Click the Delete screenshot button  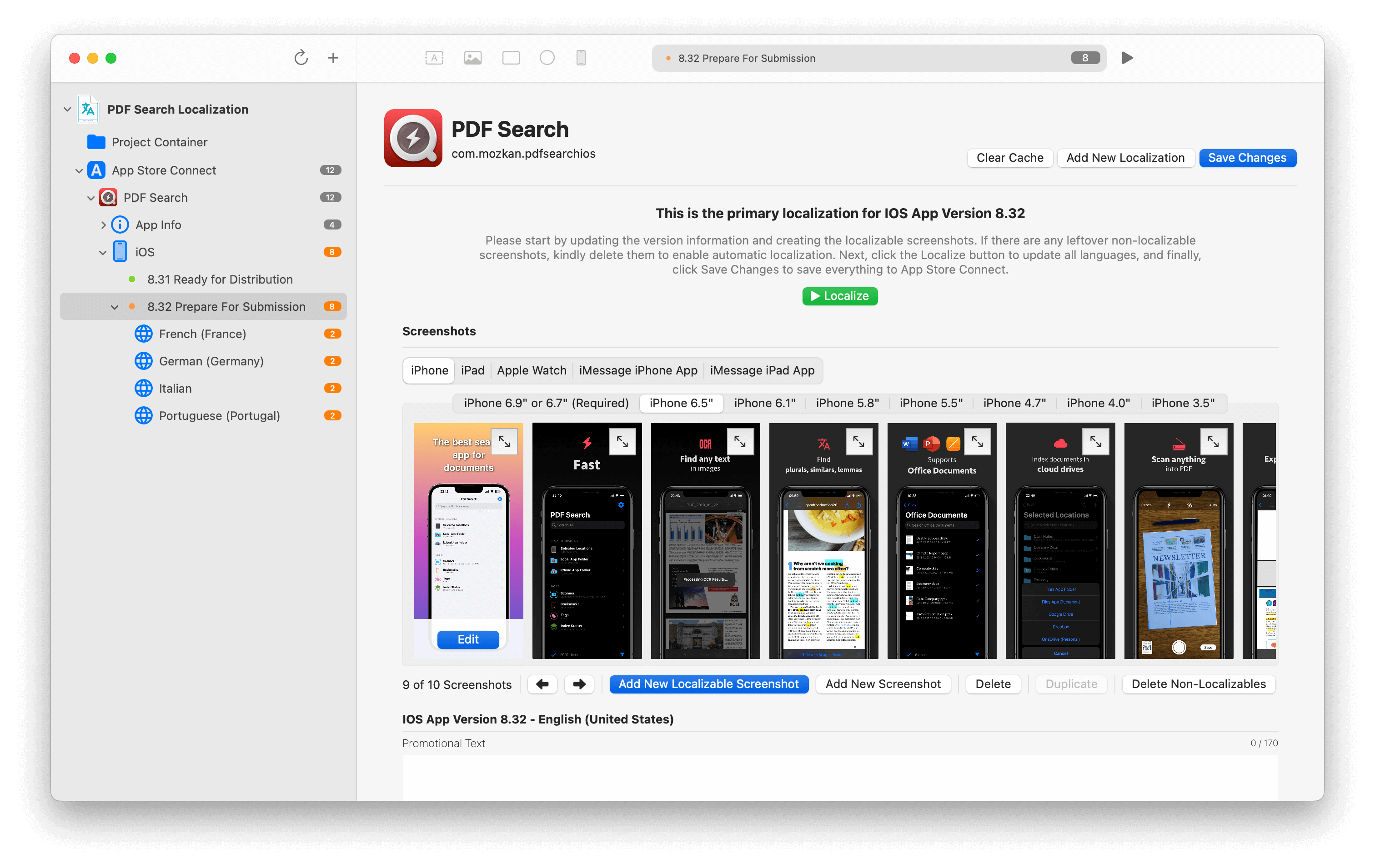click(x=993, y=684)
